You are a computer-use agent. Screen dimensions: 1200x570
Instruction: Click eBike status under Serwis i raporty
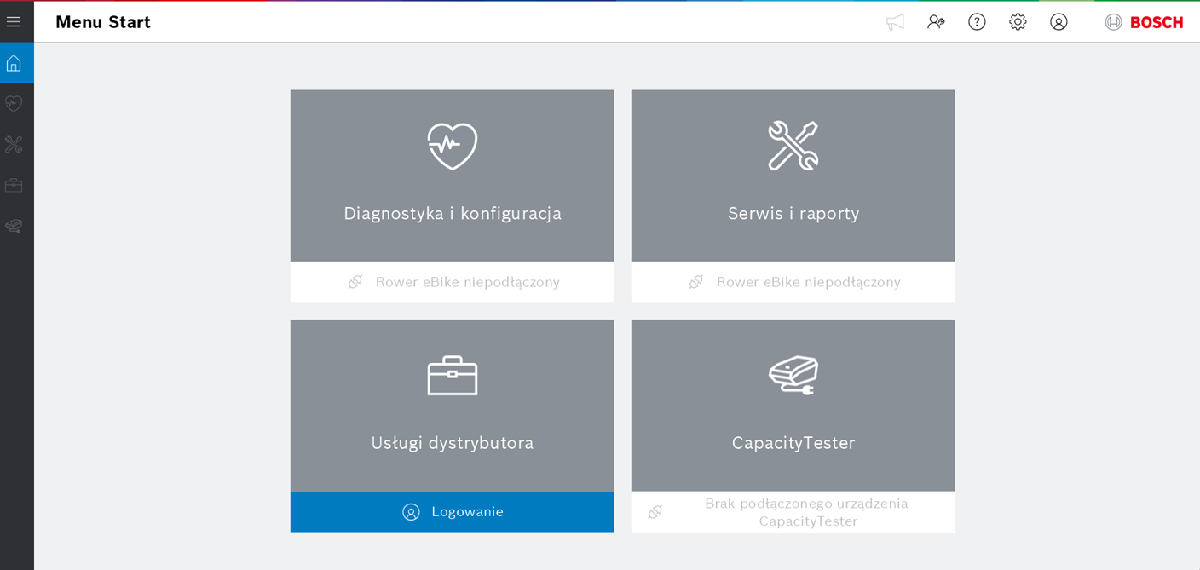tap(793, 282)
